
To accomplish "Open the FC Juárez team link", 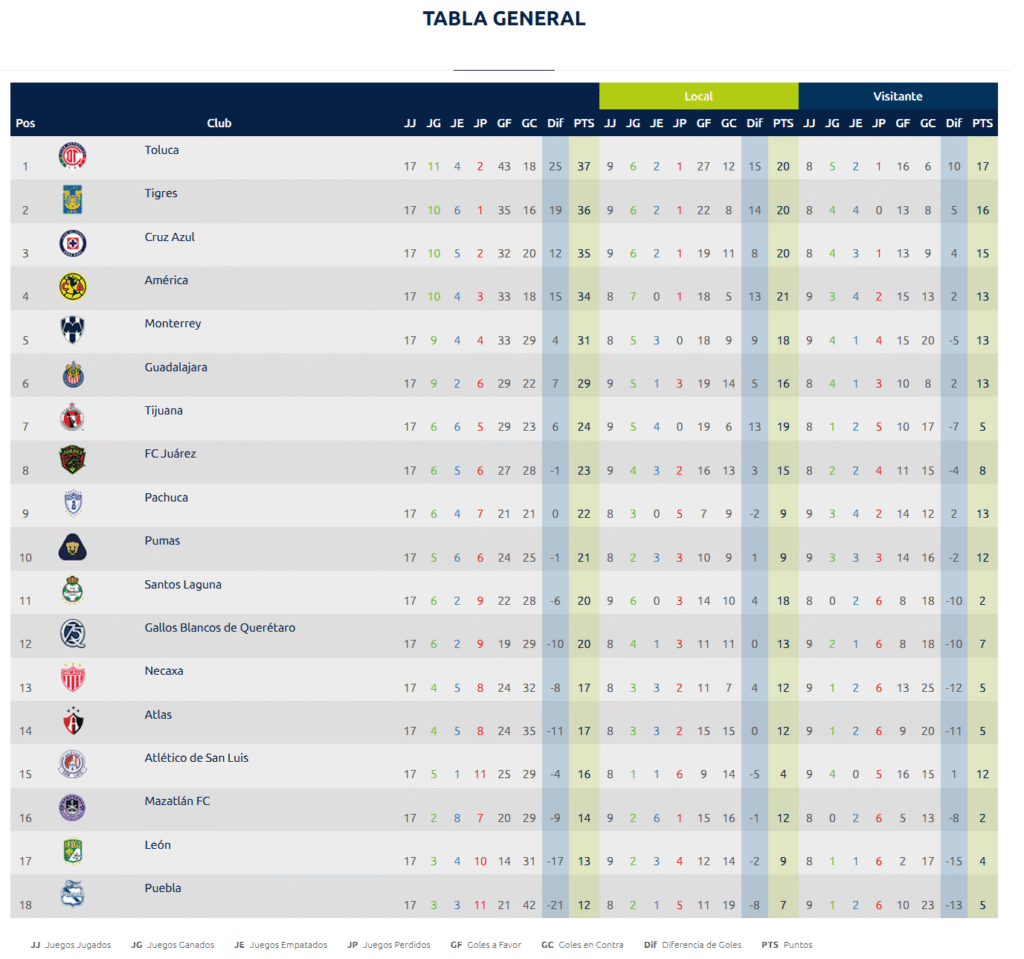I will [x=170, y=454].
